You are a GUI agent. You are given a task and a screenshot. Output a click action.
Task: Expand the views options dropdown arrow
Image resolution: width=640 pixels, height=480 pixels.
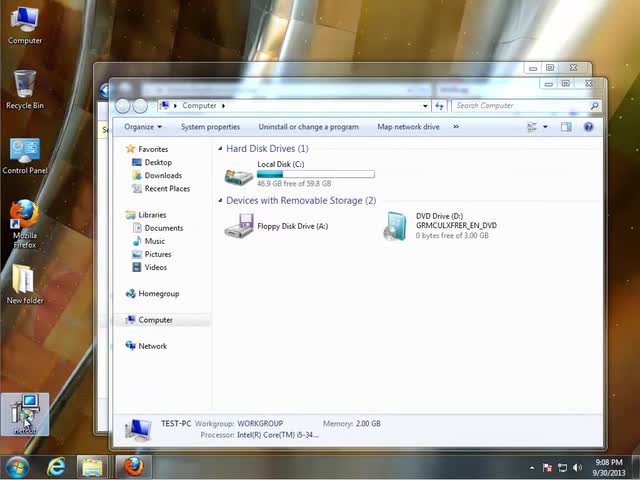coord(545,127)
